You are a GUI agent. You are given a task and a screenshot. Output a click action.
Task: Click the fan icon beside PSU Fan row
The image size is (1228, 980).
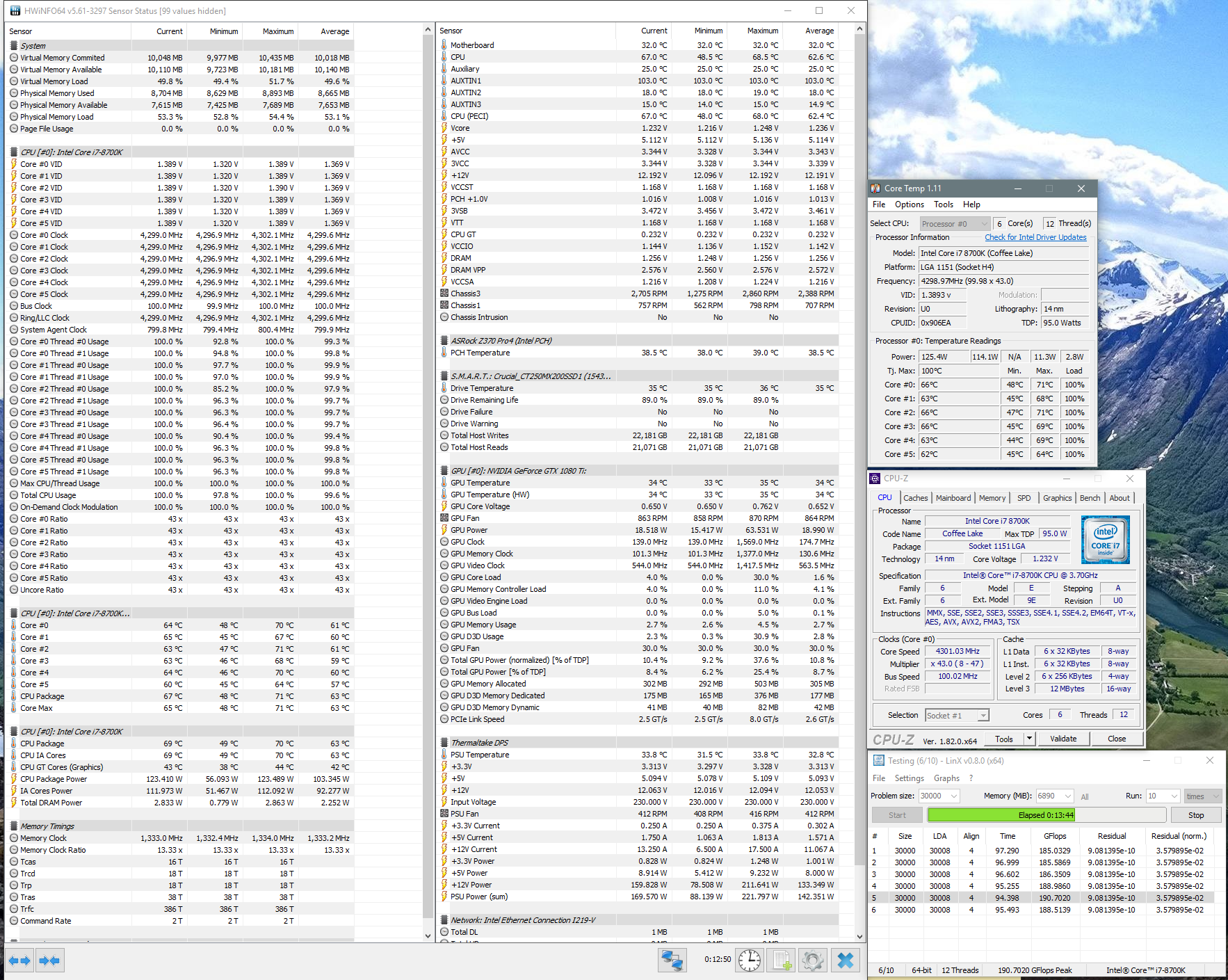pos(444,814)
